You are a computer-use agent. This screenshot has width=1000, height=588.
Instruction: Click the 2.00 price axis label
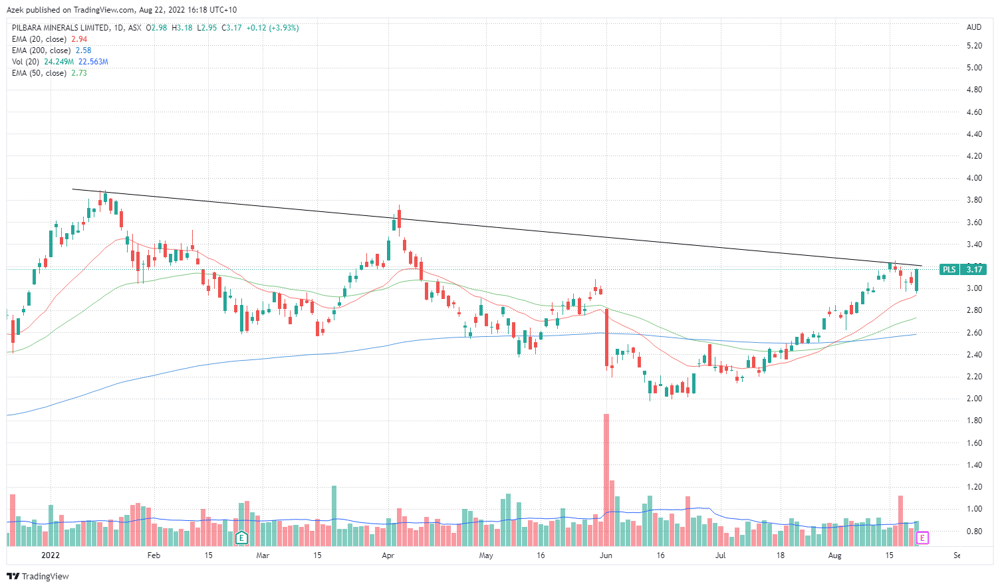[974, 399]
